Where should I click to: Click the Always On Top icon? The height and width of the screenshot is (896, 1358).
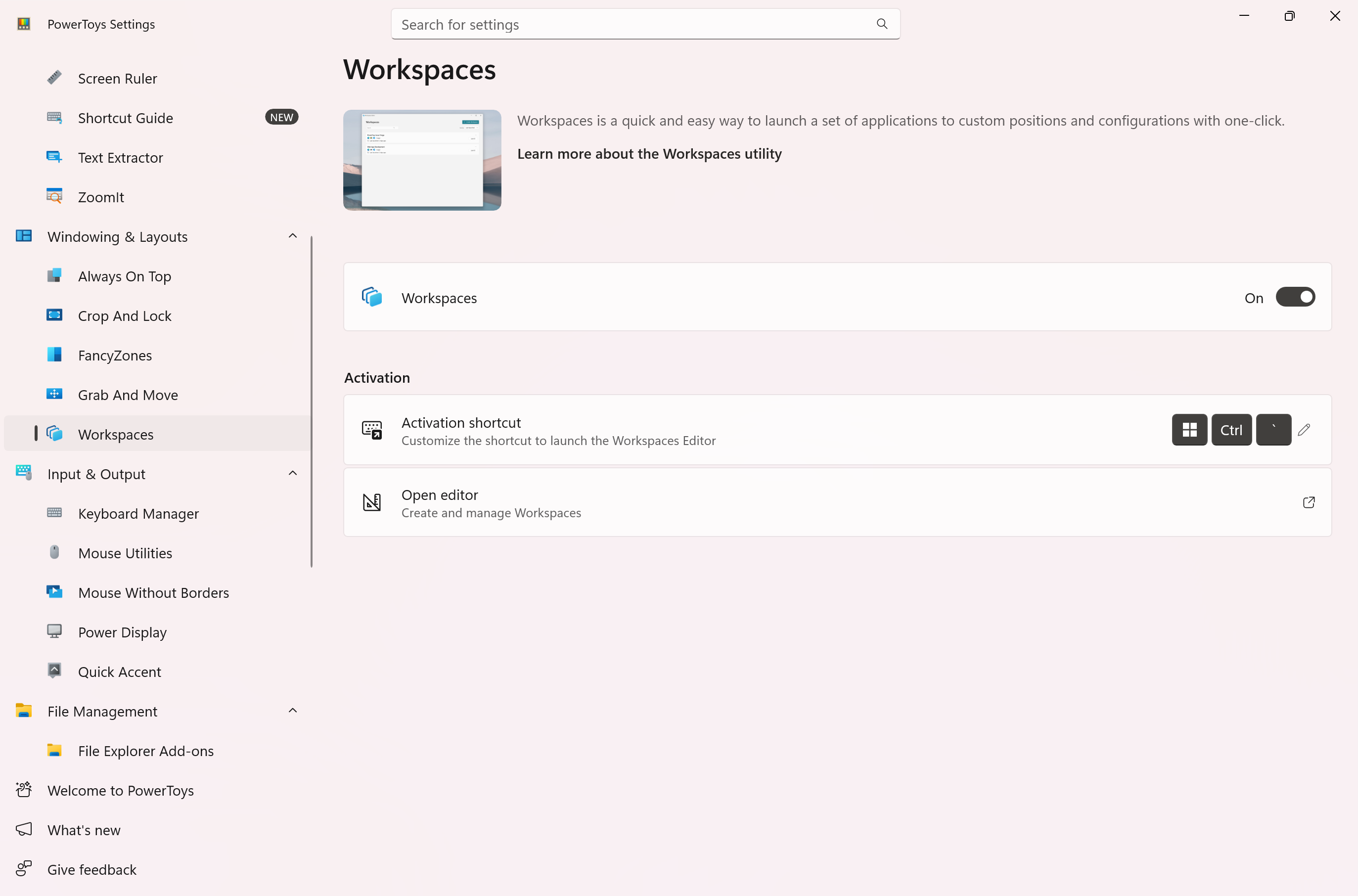(x=54, y=275)
